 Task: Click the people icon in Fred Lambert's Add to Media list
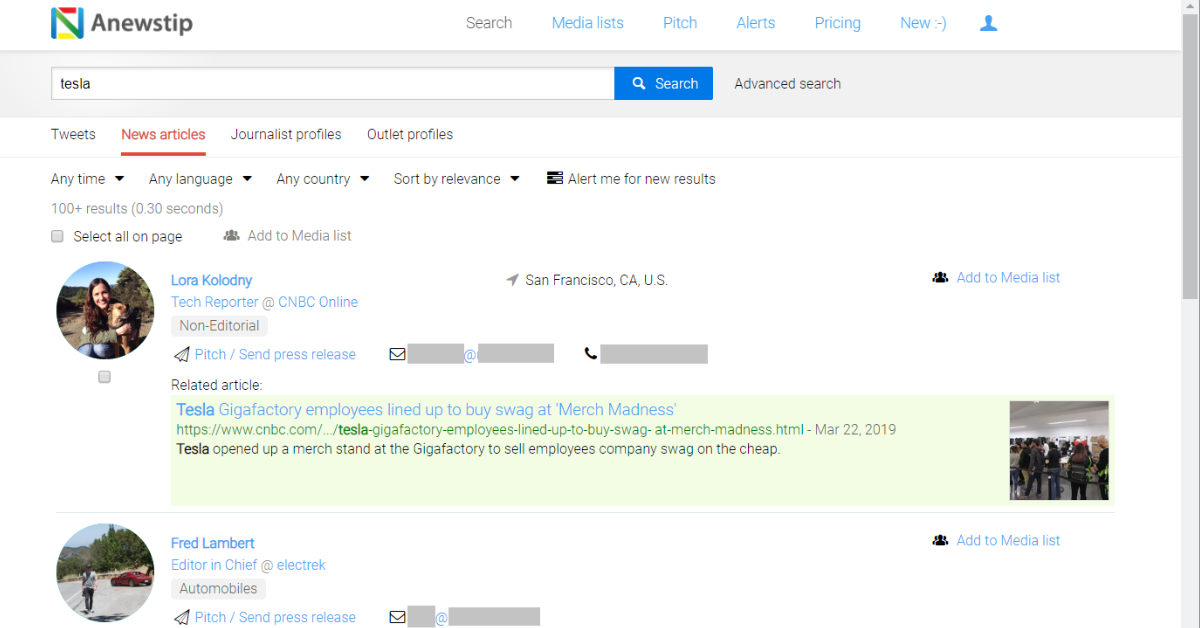(940, 541)
